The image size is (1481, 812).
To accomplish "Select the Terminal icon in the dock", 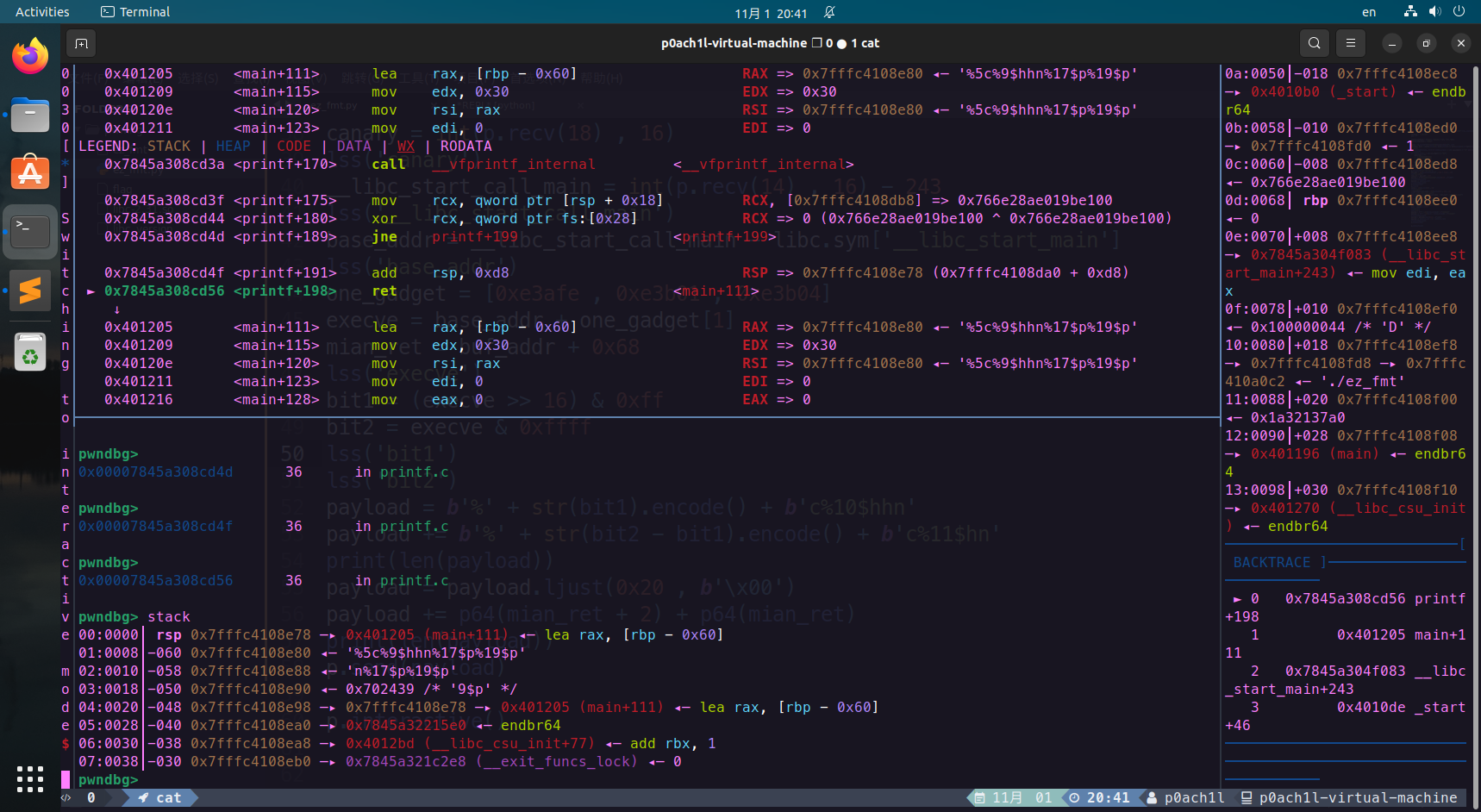I will 30,232.
